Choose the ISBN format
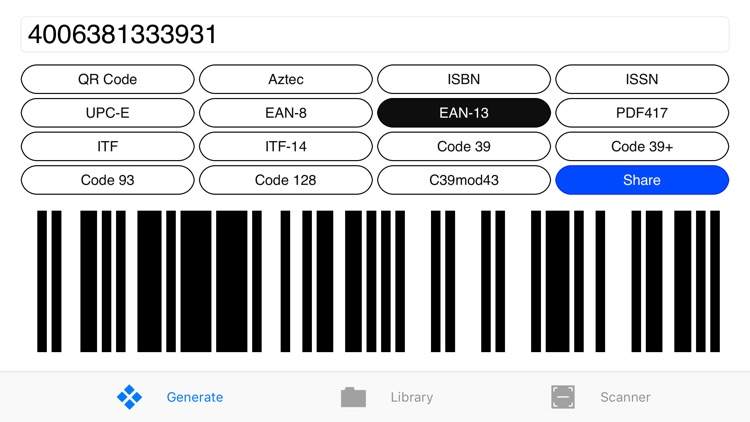750x422 pixels. click(464, 79)
